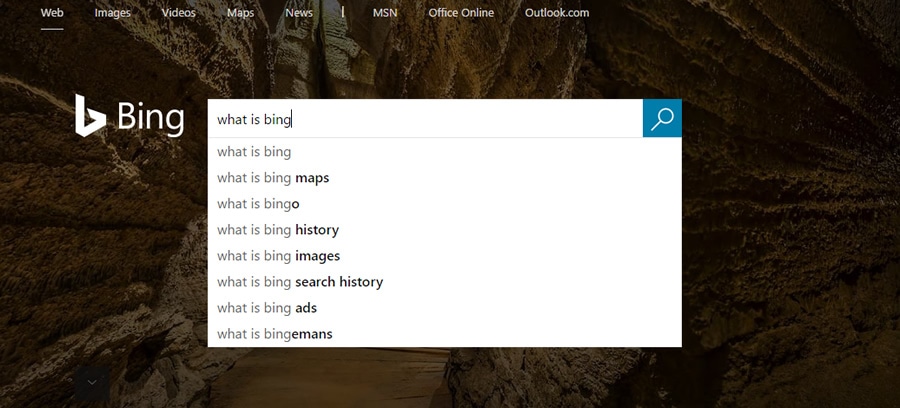
Task: Select the 'what is bing ads' suggestion
Action: click(267, 308)
